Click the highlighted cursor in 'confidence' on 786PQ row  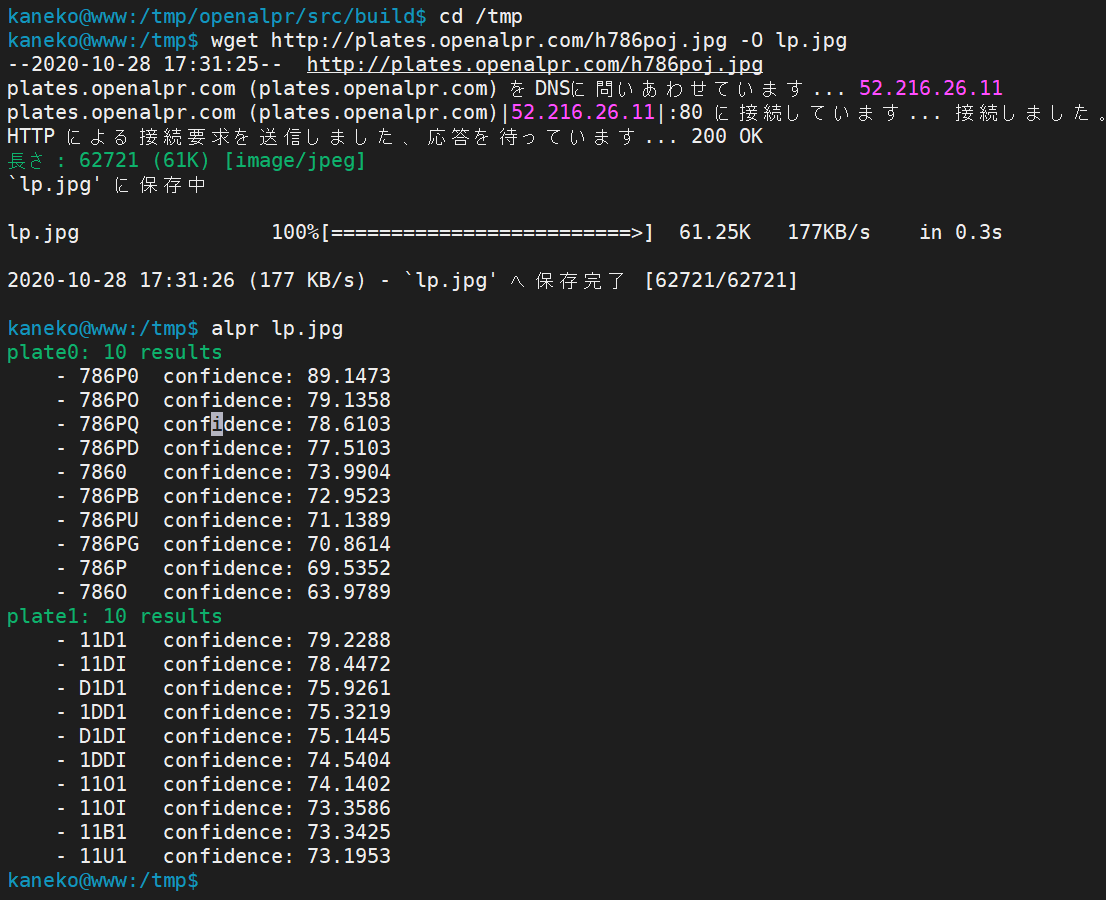tap(217, 425)
